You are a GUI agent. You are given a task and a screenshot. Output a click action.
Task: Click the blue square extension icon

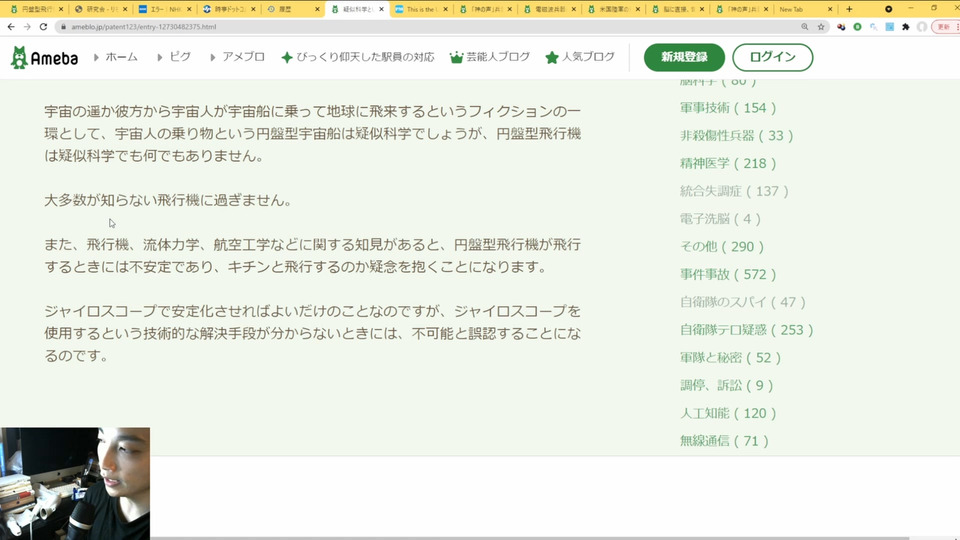click(x=890, y=27)
